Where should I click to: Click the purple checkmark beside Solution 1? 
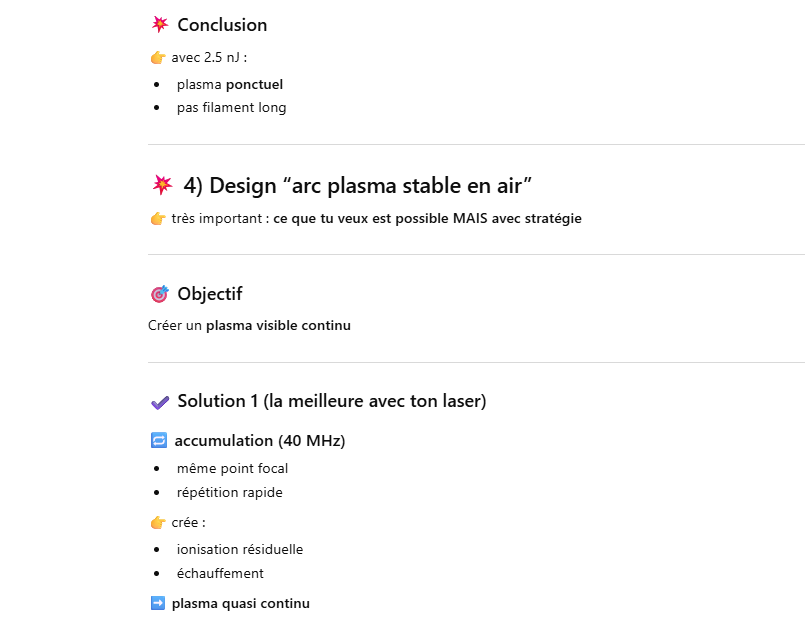coord(159,402)
